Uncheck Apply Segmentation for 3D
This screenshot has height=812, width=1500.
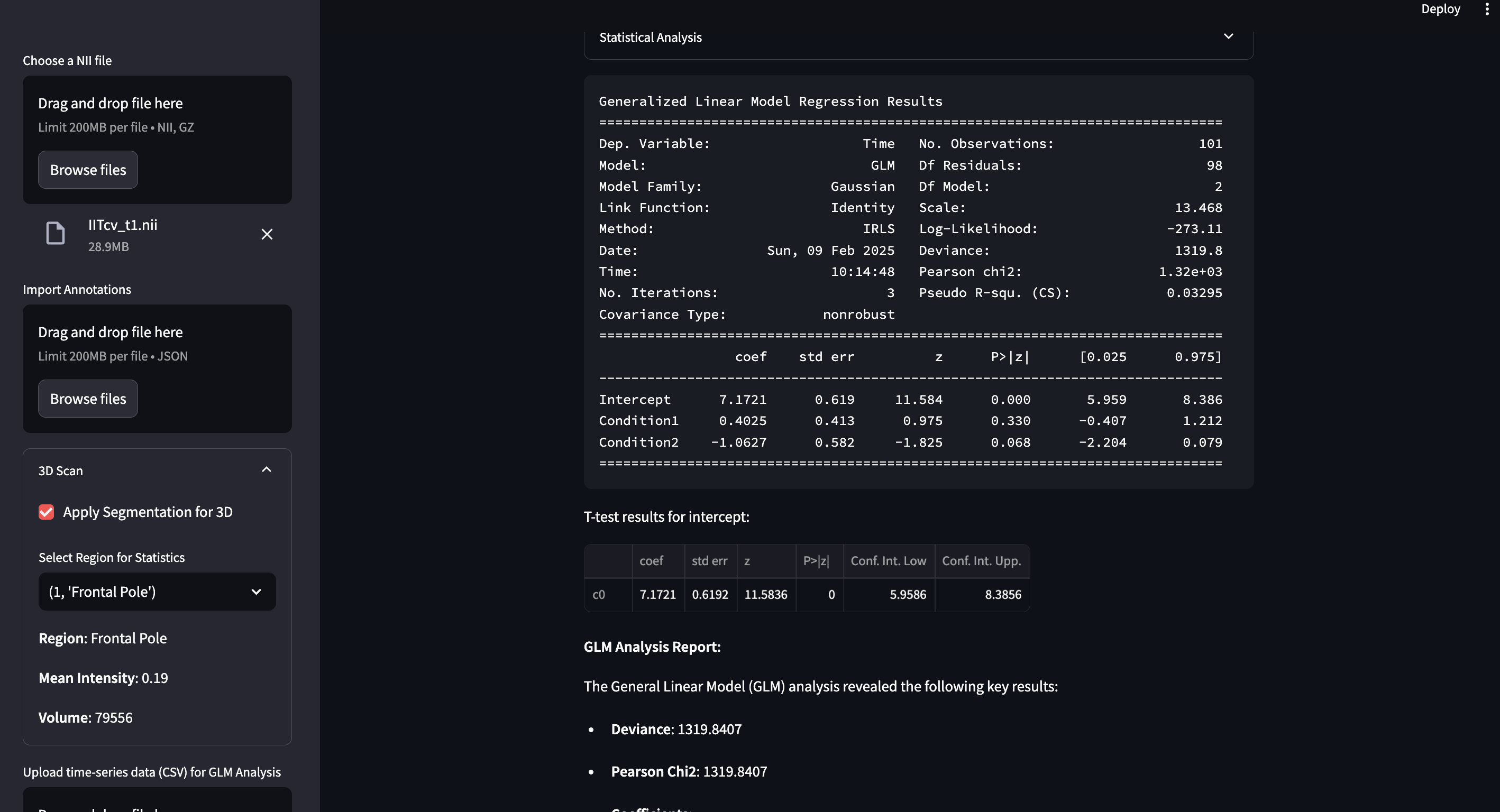click(x=47, y=512)
